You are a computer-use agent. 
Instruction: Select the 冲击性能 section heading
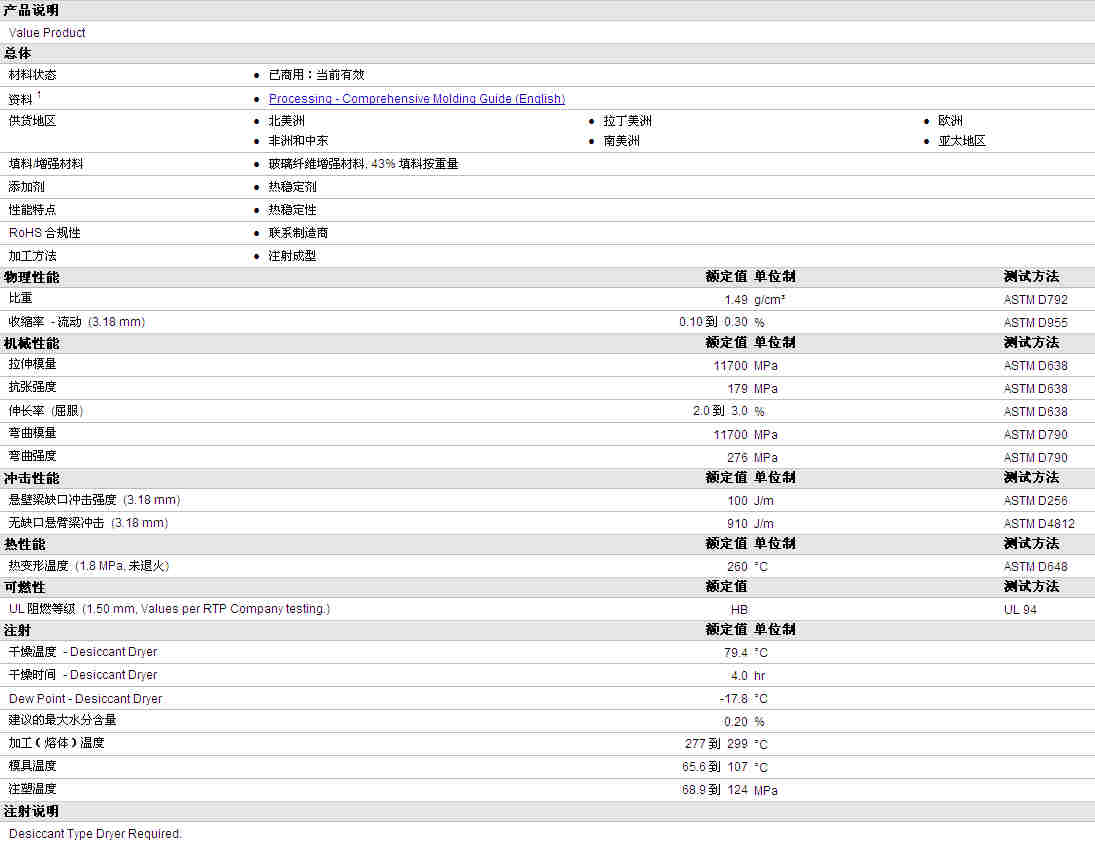pos(31,478)
